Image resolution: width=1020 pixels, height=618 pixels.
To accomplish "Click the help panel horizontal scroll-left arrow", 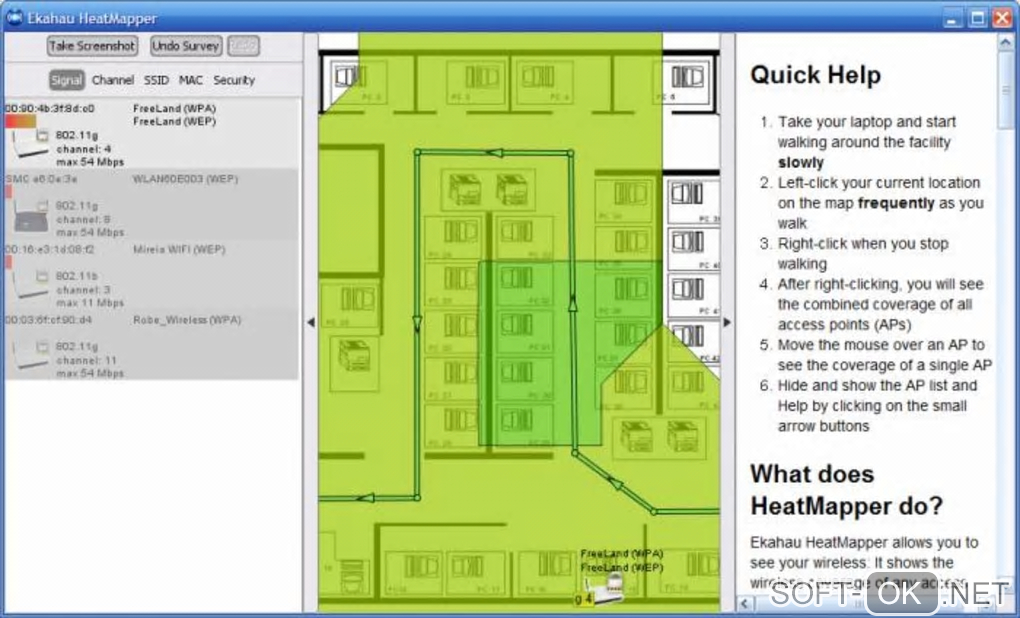I will click(x=745, y=603).
